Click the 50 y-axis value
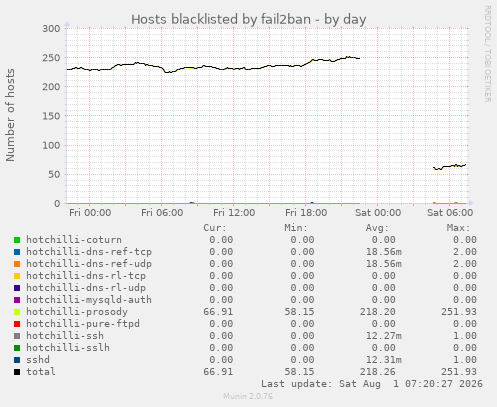 [54, 174]
